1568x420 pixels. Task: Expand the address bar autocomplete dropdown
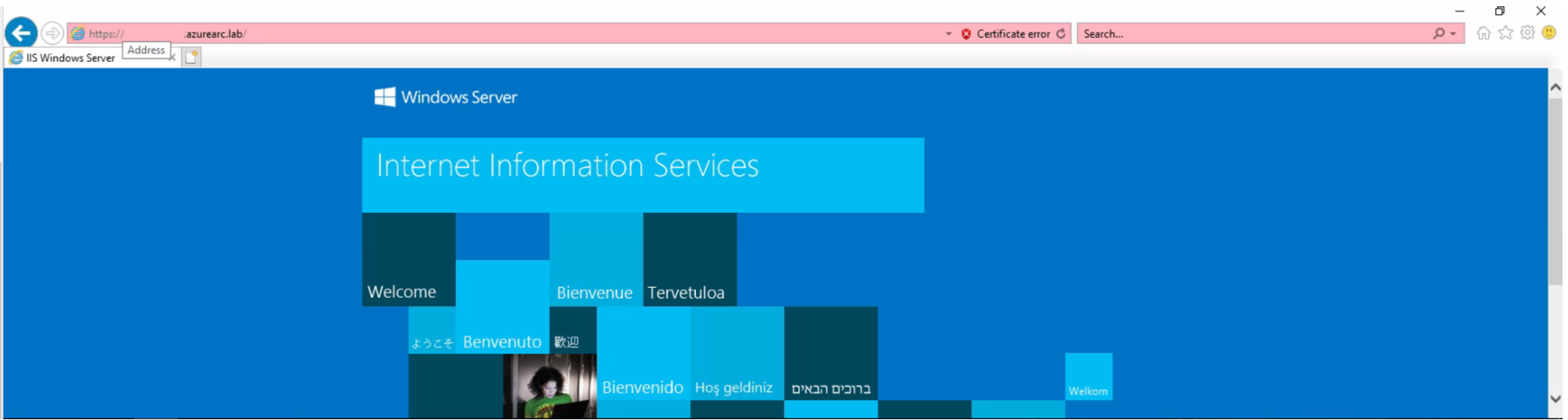click(949, 34)
